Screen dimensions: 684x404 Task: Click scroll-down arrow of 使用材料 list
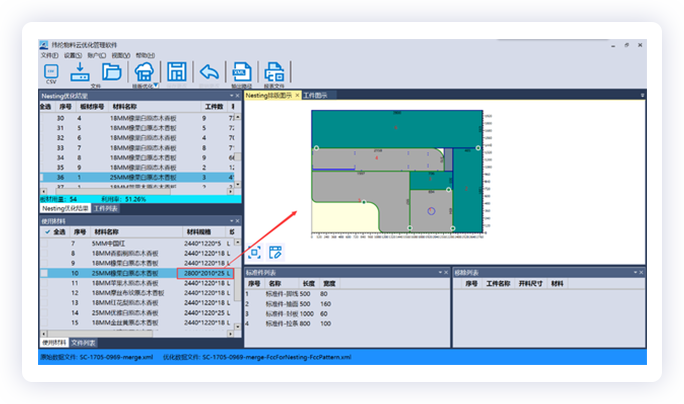pyautogui.click(x=238, y=327)
